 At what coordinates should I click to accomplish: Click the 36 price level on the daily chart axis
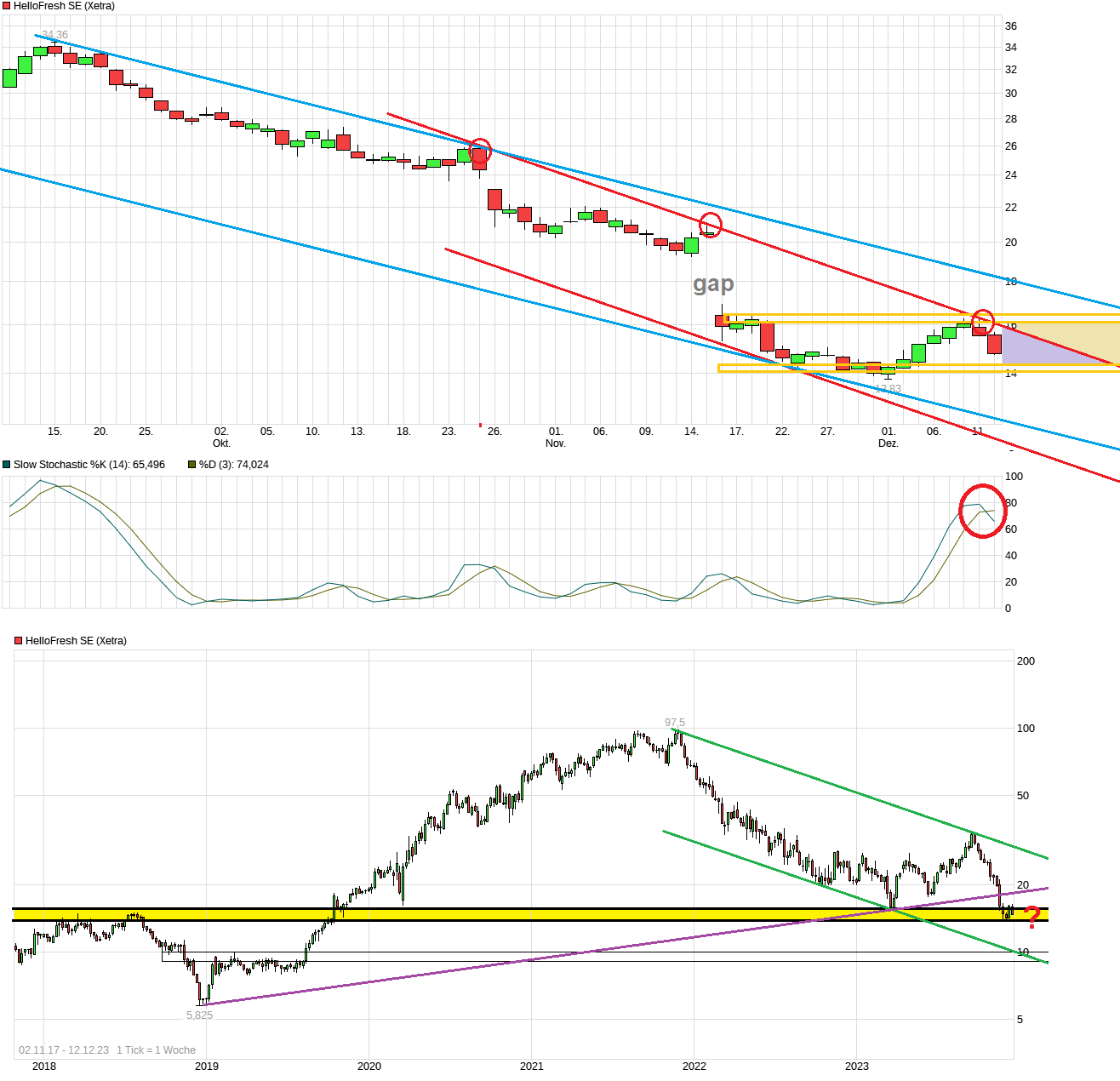(1011, 26)
